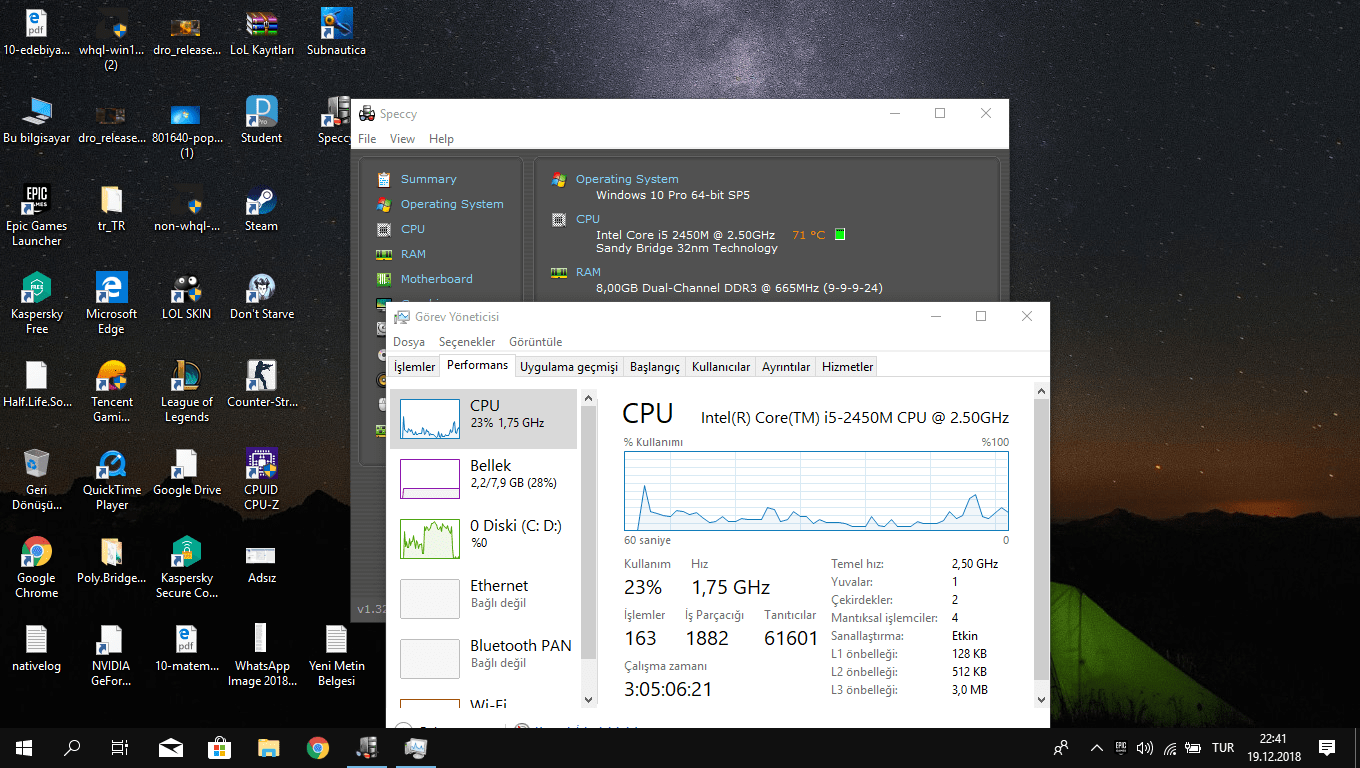The image size is (1360, 768).
Task: Click the performance list scroll-down arrow
Action: pyautogui.click(x=588, y=700)
